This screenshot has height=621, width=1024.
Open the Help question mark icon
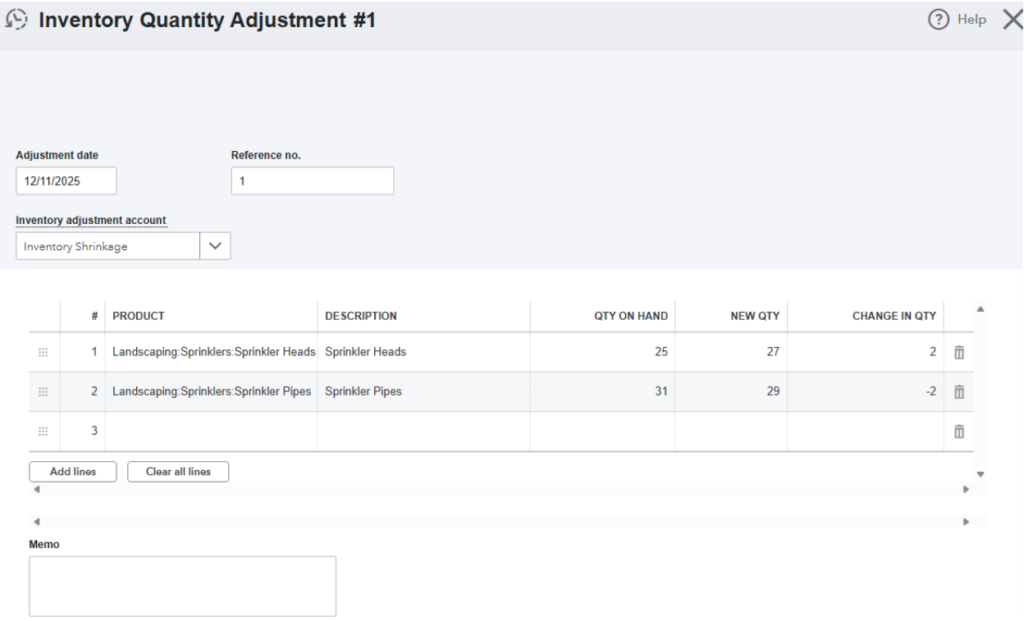(938, 20)
